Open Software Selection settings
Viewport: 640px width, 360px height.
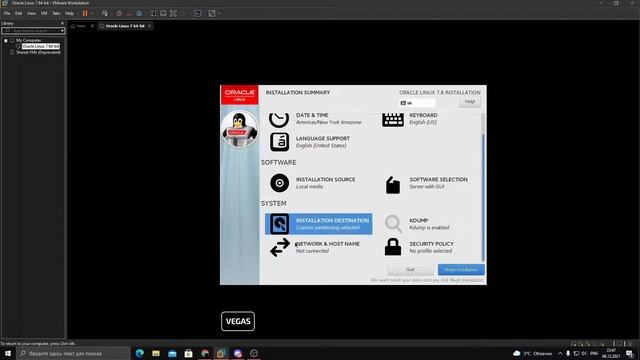427,183
